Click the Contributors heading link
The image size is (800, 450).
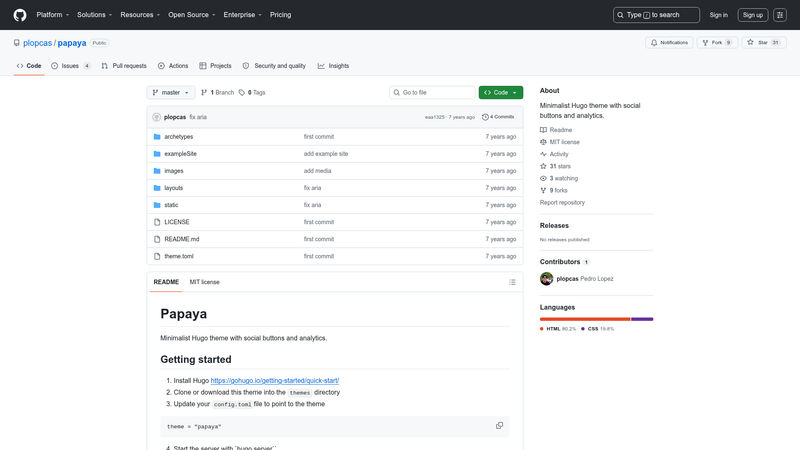pos(565,262)
